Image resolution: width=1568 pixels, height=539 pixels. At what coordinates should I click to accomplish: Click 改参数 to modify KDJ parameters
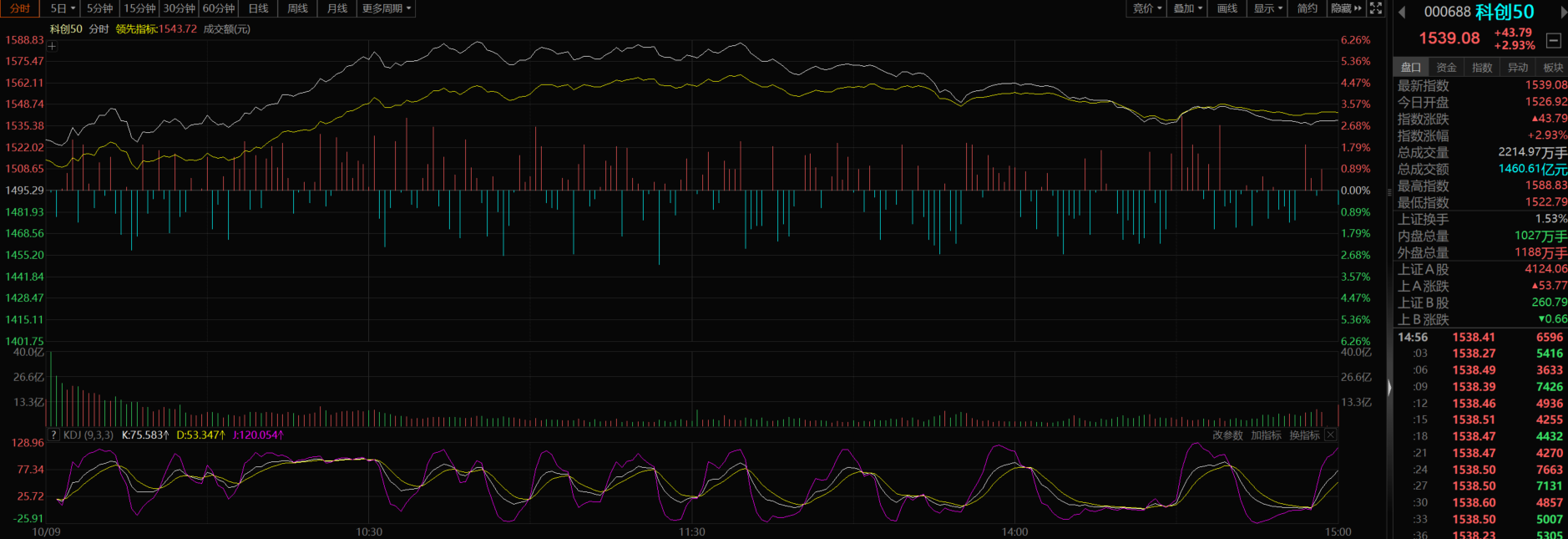1227,435
